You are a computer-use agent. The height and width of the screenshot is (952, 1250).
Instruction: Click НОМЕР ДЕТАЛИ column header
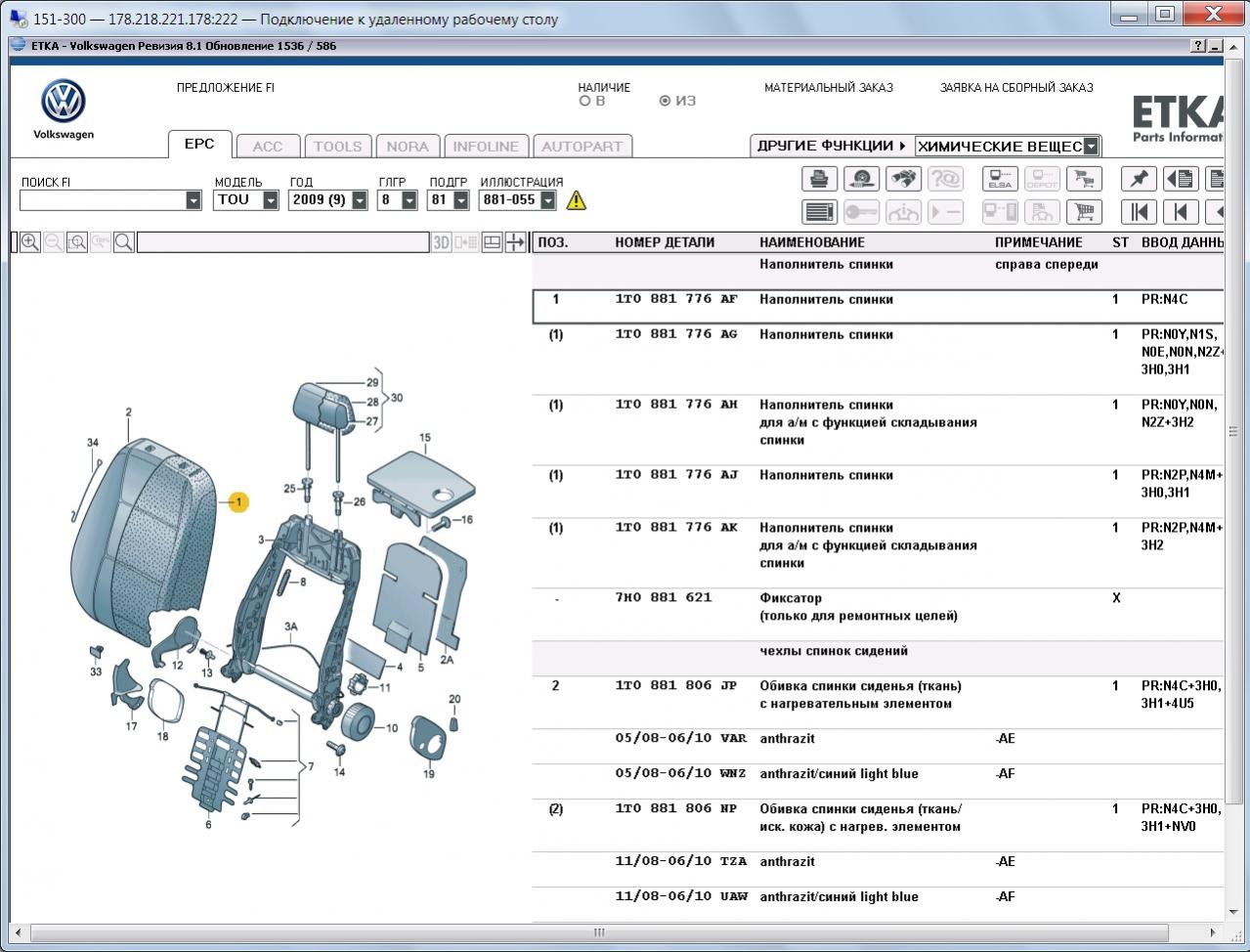click(x=665, y=242)
